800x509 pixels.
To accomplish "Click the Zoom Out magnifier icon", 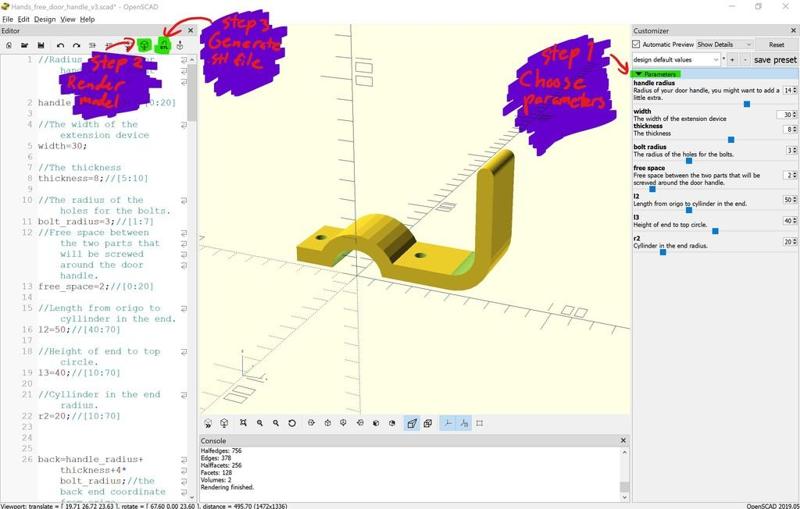I will (276, 423).
